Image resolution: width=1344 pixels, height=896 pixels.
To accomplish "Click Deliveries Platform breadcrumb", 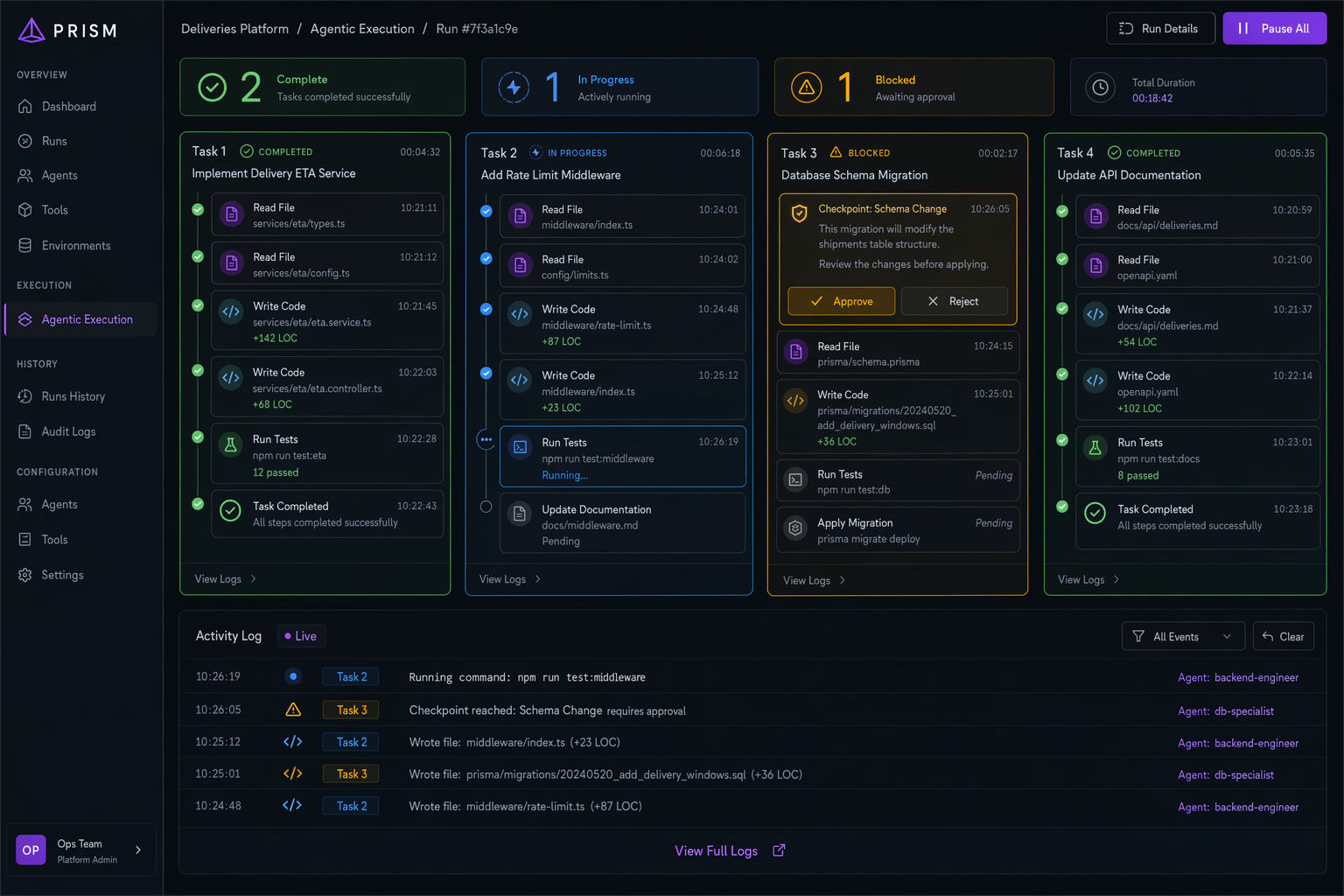I will (x=234, y=29).
